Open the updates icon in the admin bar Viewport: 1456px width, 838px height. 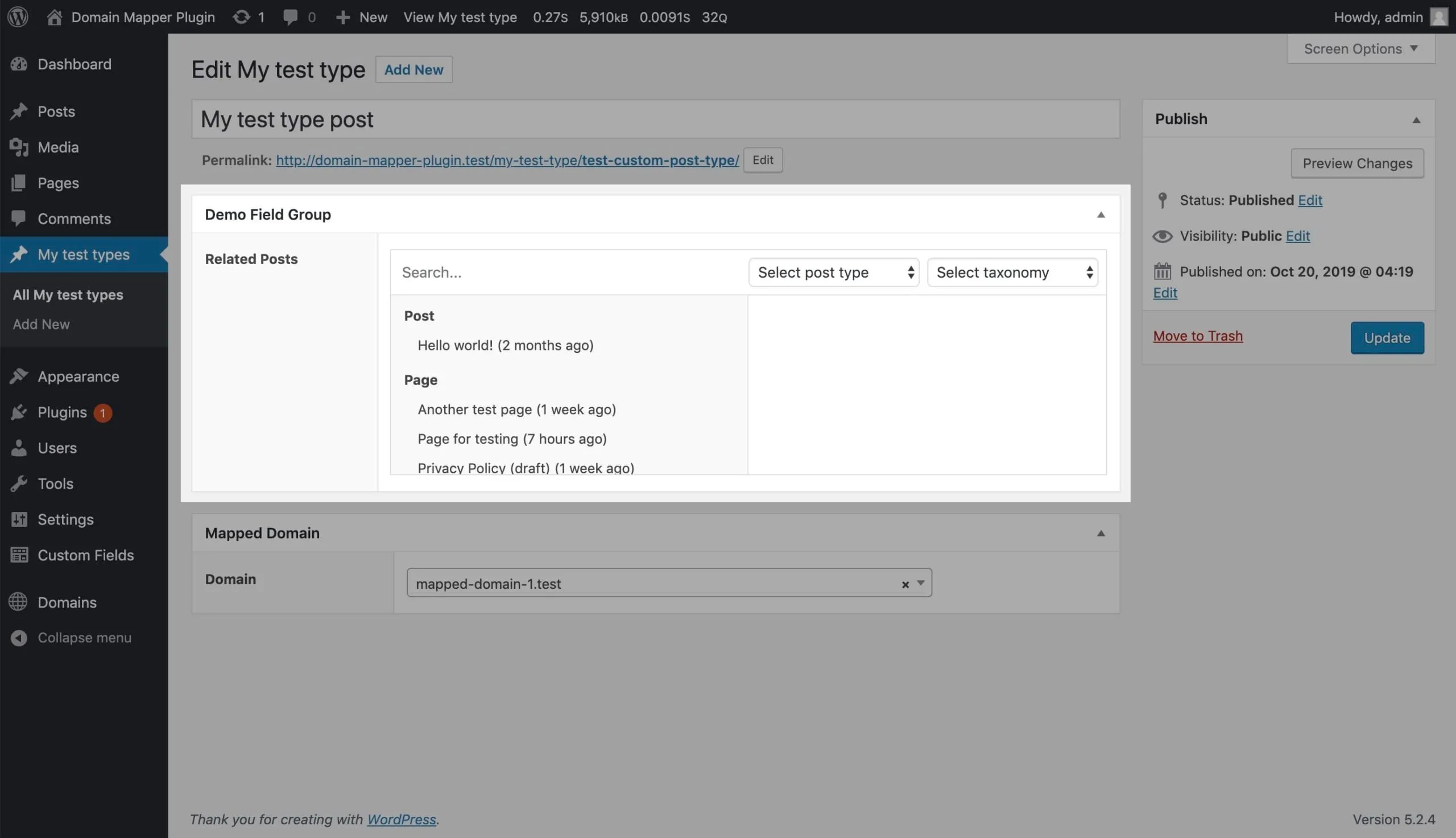coord(241,16)
